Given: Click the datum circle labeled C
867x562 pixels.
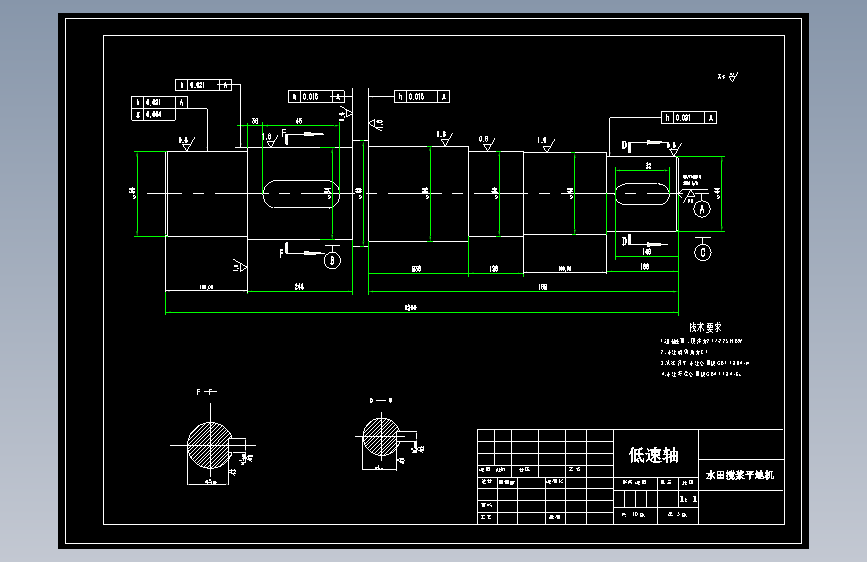Looking at the screenshot, I should tap(703, 252).
